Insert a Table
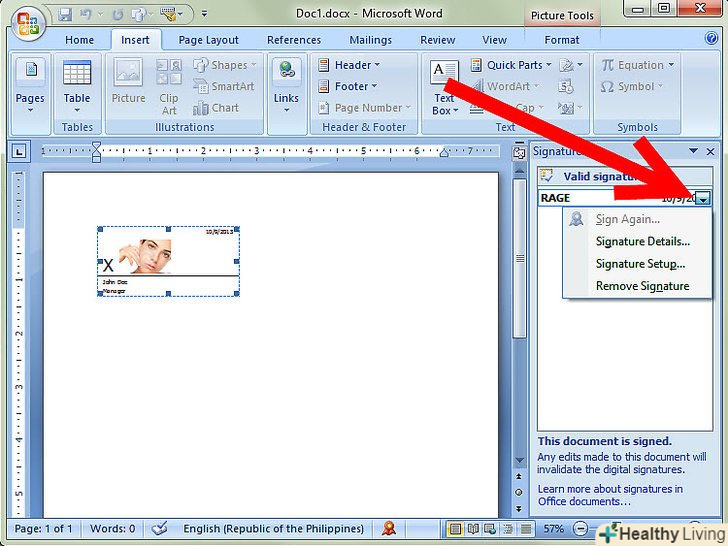Image resolution: width=728 pixels, height=546 pixels. [x=77, y=87]
